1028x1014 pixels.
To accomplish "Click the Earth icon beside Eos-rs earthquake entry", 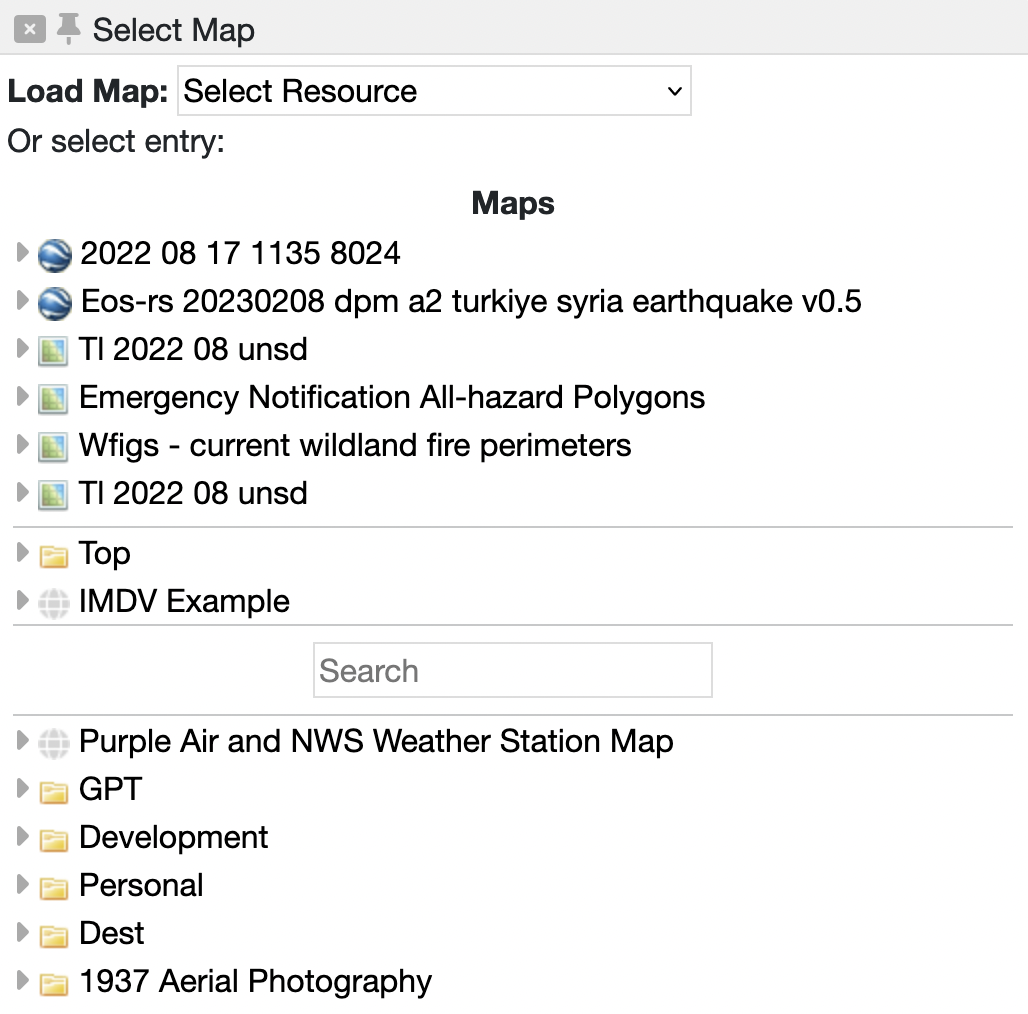I will coord(54,303).
